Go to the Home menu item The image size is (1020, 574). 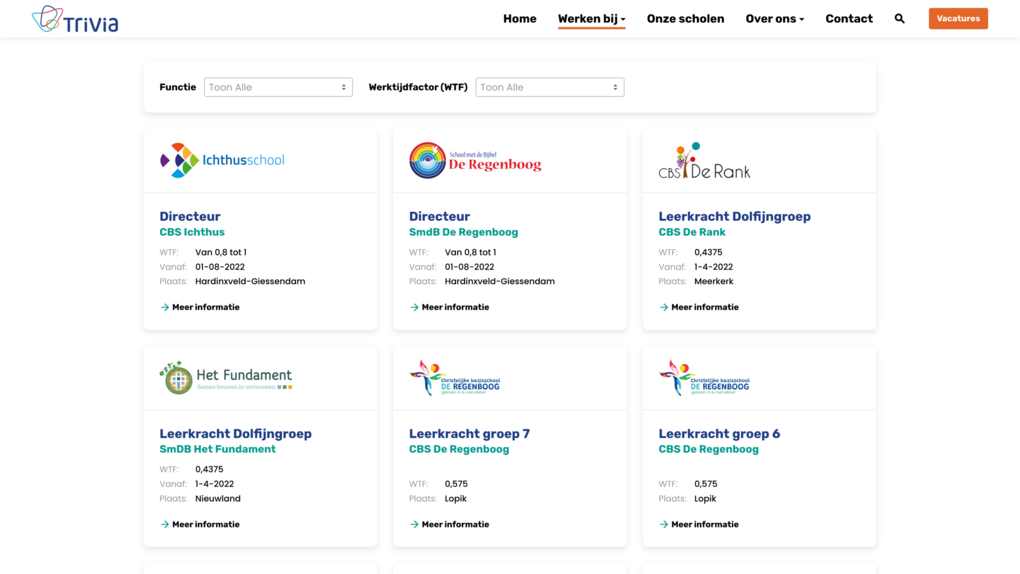[x=519, y=19]
